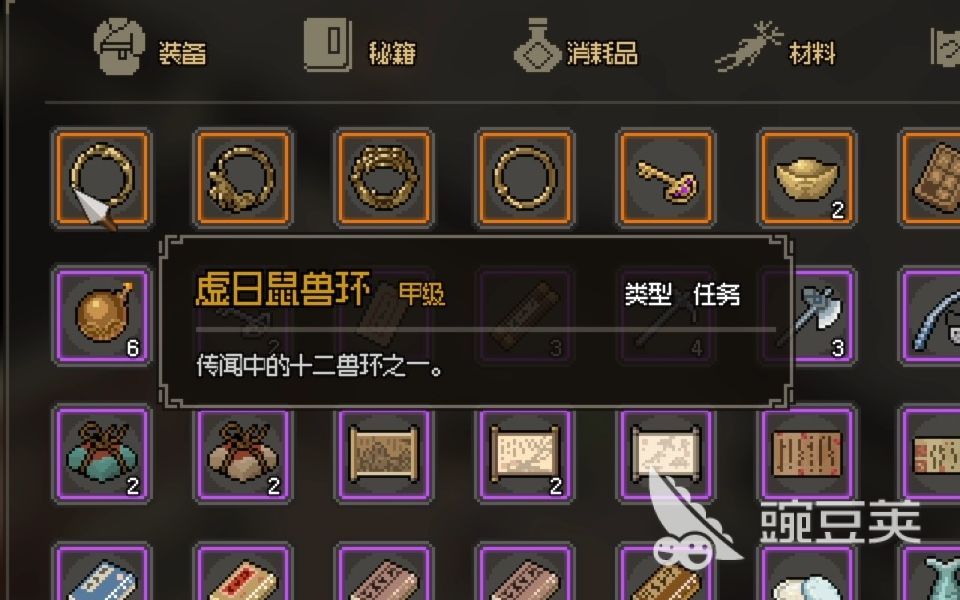Pick the plain gold ring item

tap(525, 178)
